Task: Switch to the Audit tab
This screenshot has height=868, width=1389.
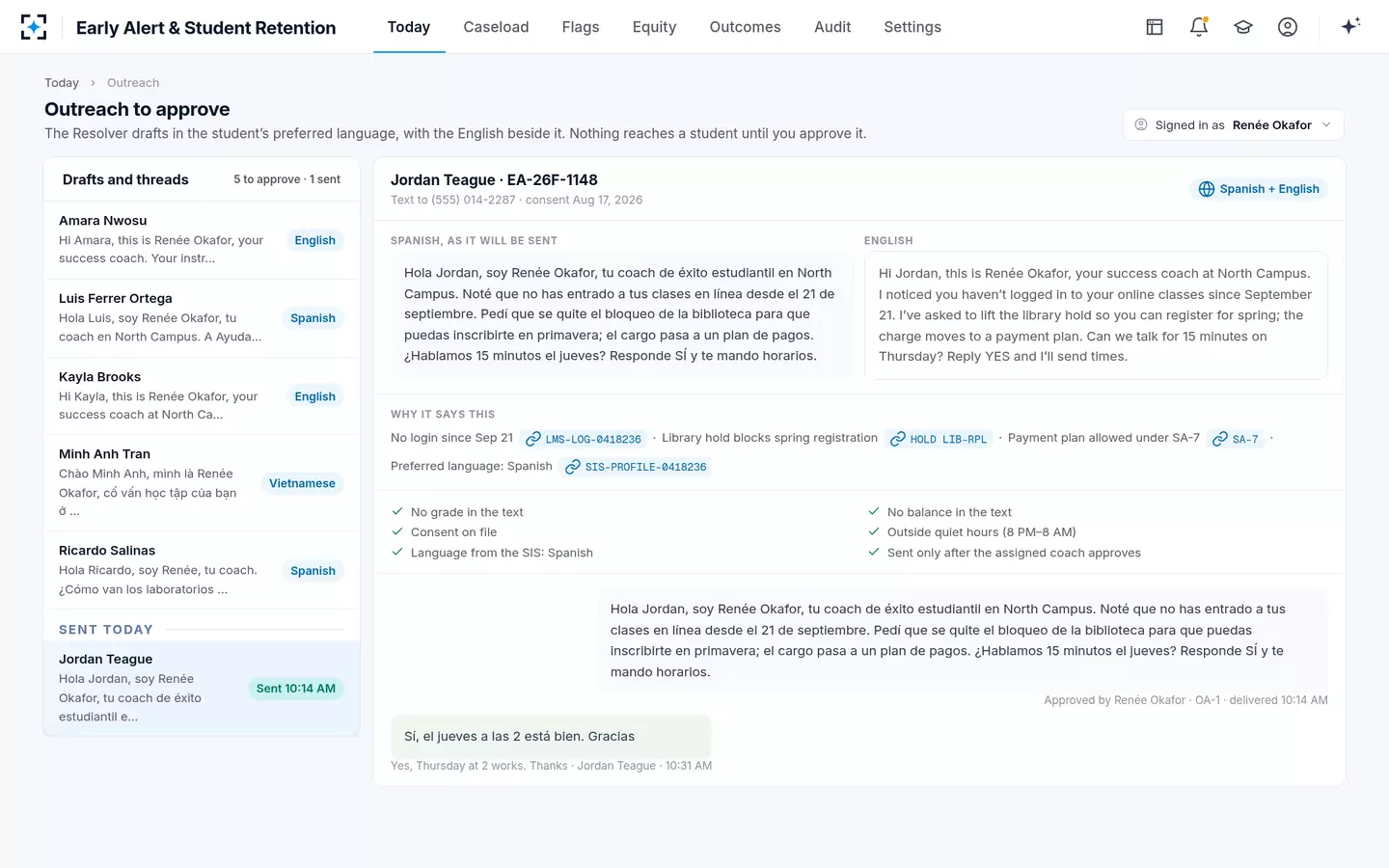Action: (x=832, y=27)
